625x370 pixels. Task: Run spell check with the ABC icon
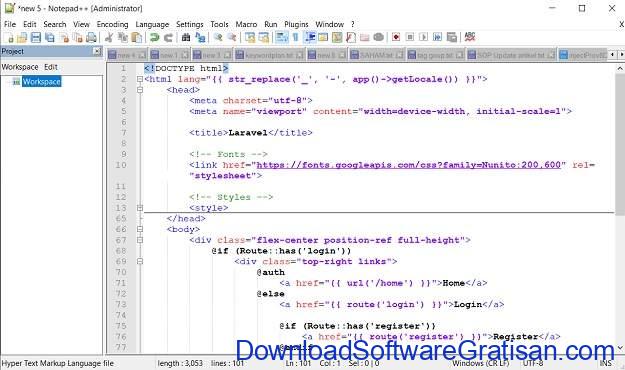point(470,37)
